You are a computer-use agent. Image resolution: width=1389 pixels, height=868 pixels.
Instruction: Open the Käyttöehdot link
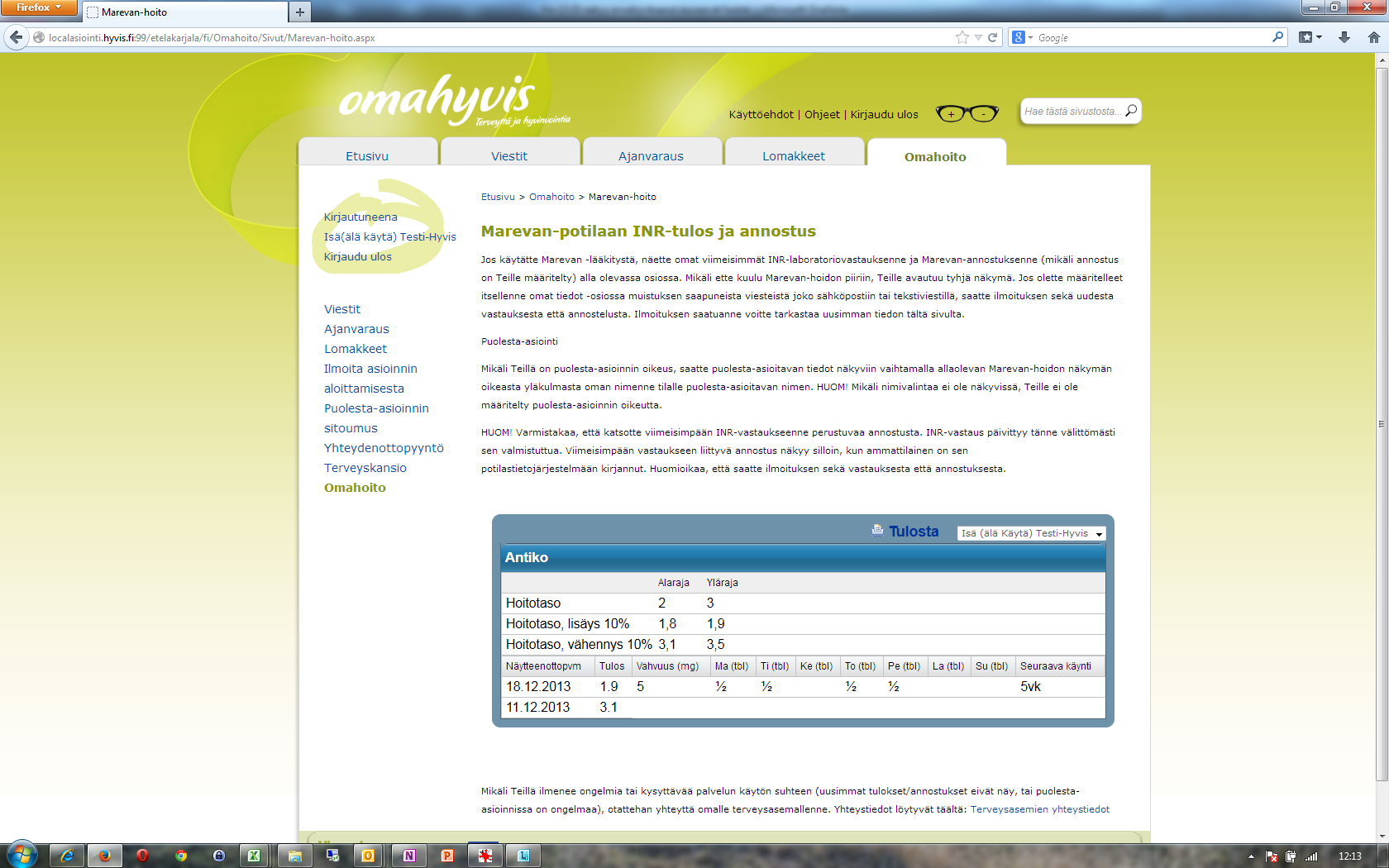click(761, 115)
